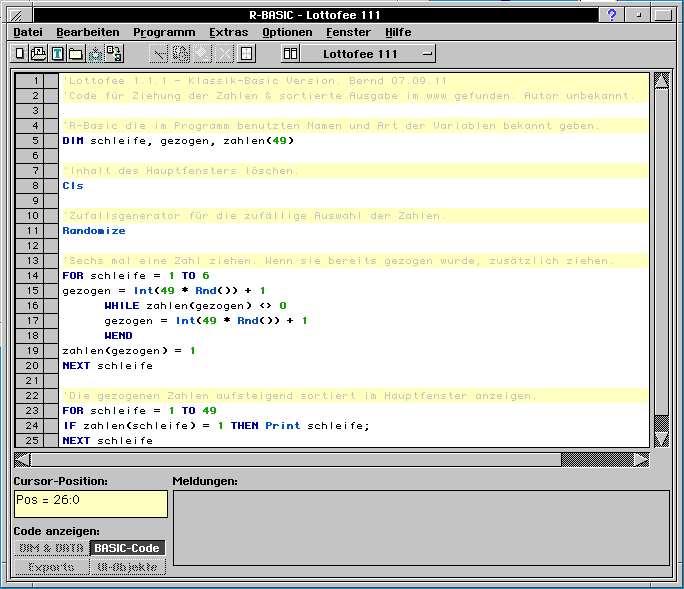Click the question mark help icon
Screen dimensions: 684x589
pos(612,15)
